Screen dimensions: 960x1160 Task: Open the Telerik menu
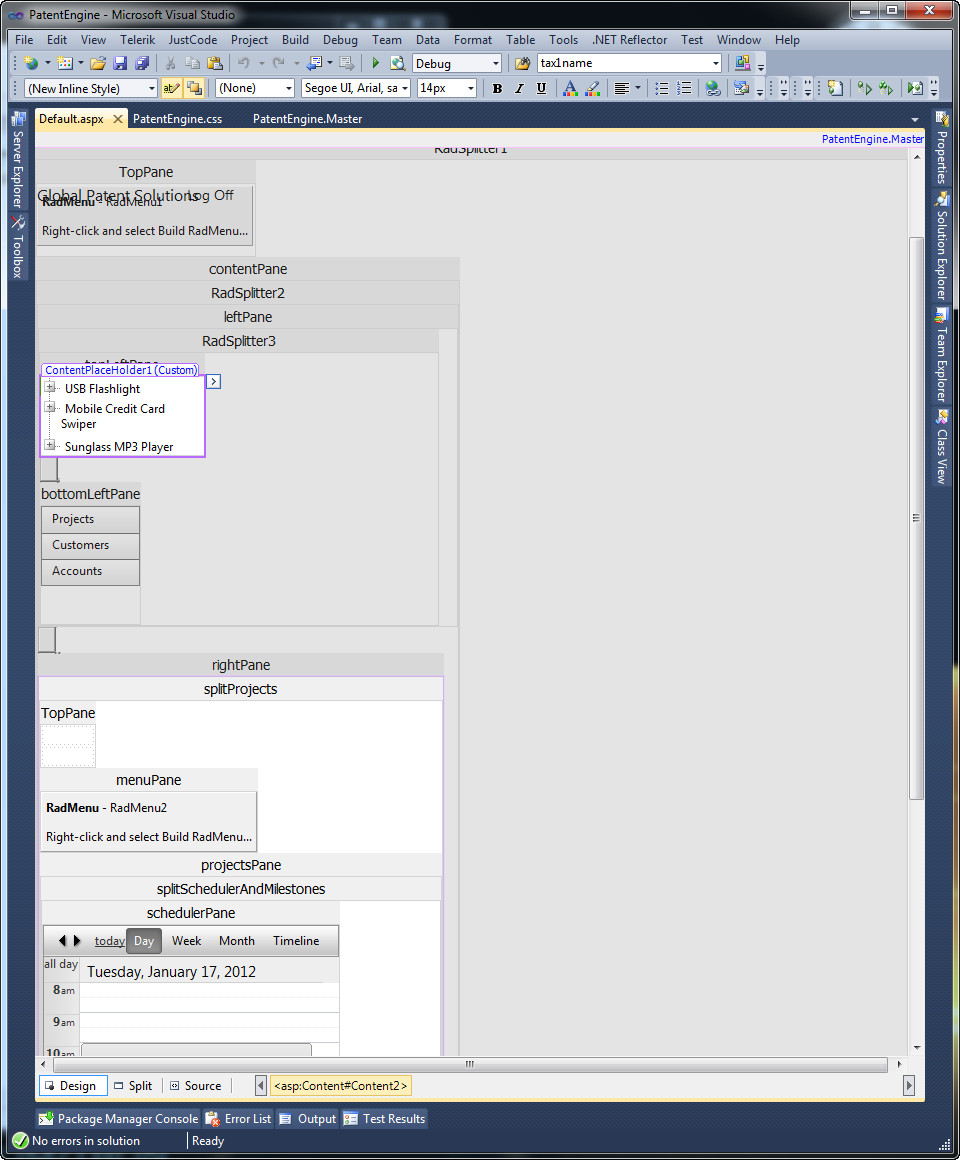point(138,40)
